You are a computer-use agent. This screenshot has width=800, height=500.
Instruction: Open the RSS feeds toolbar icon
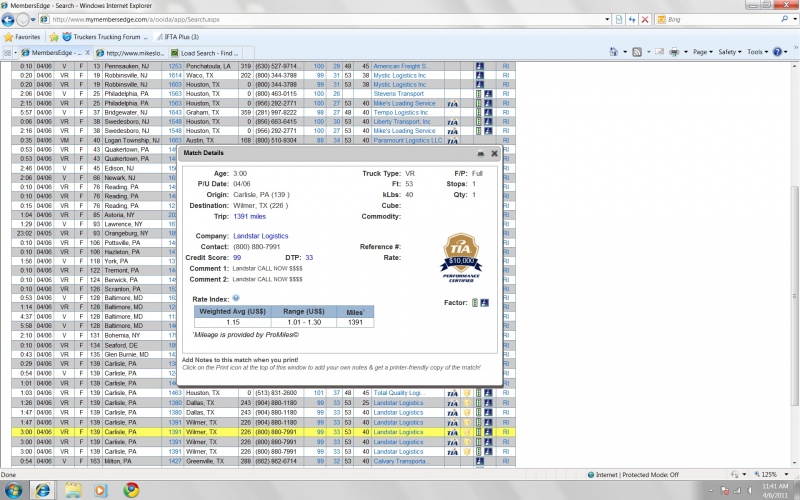[x=637, y=52]
